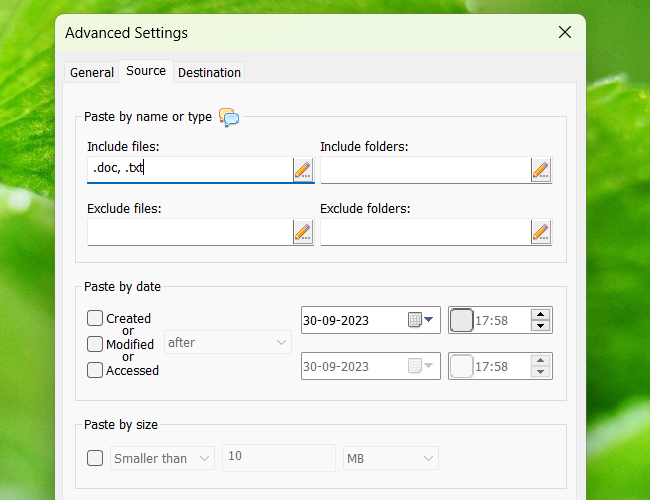The width and height of the screenshot is (650, 500).
Task: Expand the 'Smaller than' size dropdown
Action: pyautogui.click(x=162, y=458)
